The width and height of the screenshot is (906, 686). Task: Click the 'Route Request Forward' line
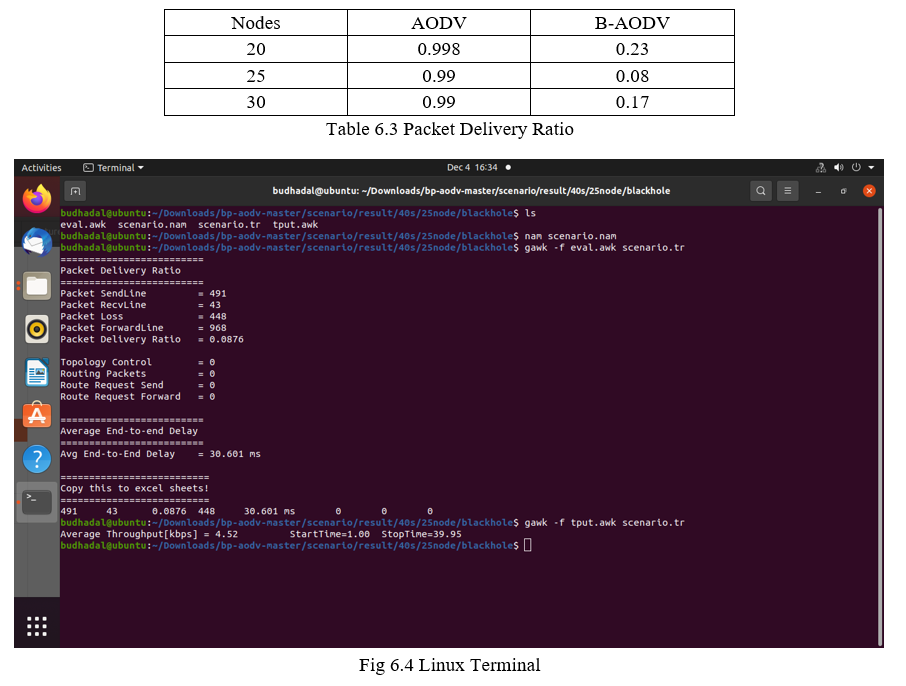(138, 396)
